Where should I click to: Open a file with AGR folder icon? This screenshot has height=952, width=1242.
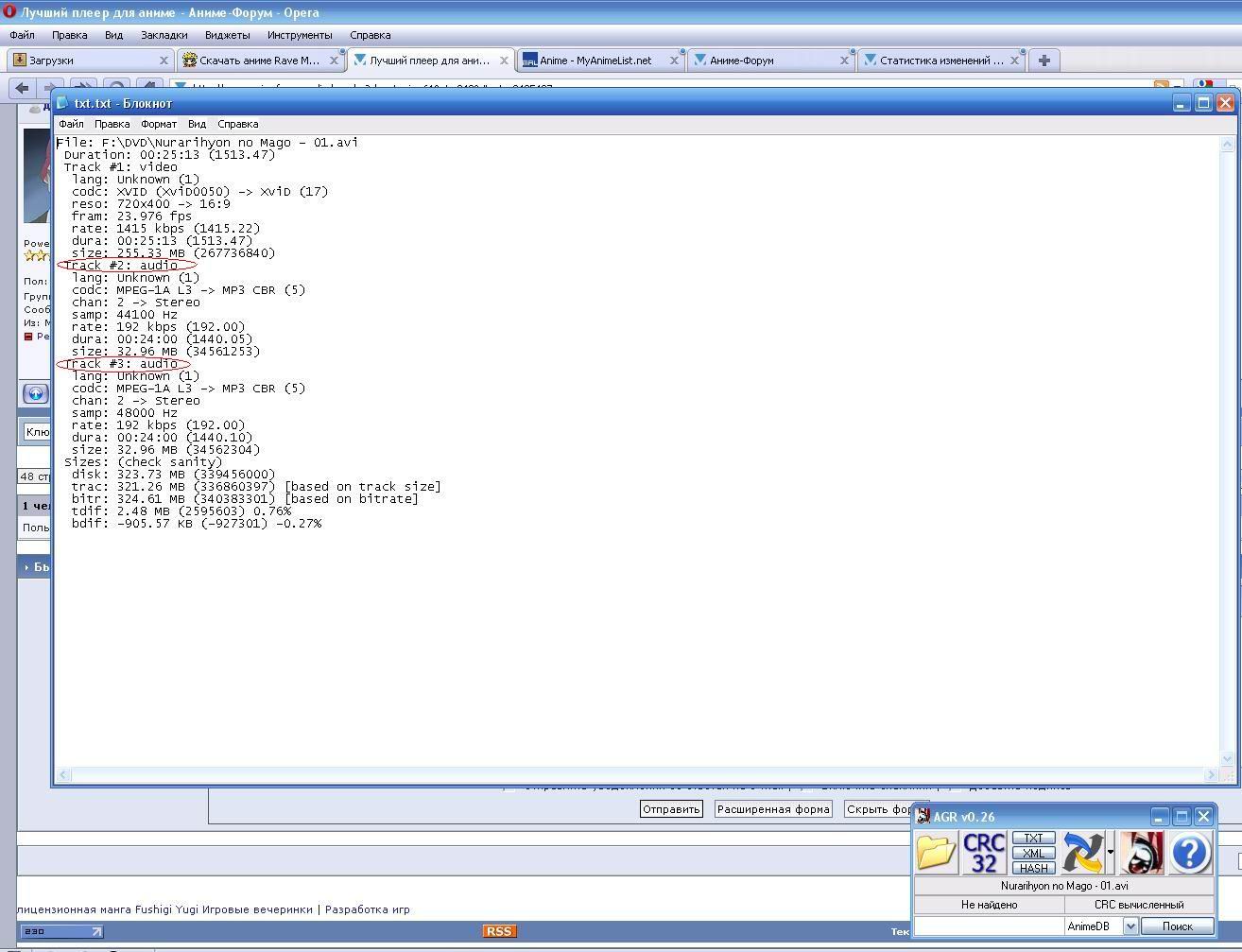coord(936,853)
